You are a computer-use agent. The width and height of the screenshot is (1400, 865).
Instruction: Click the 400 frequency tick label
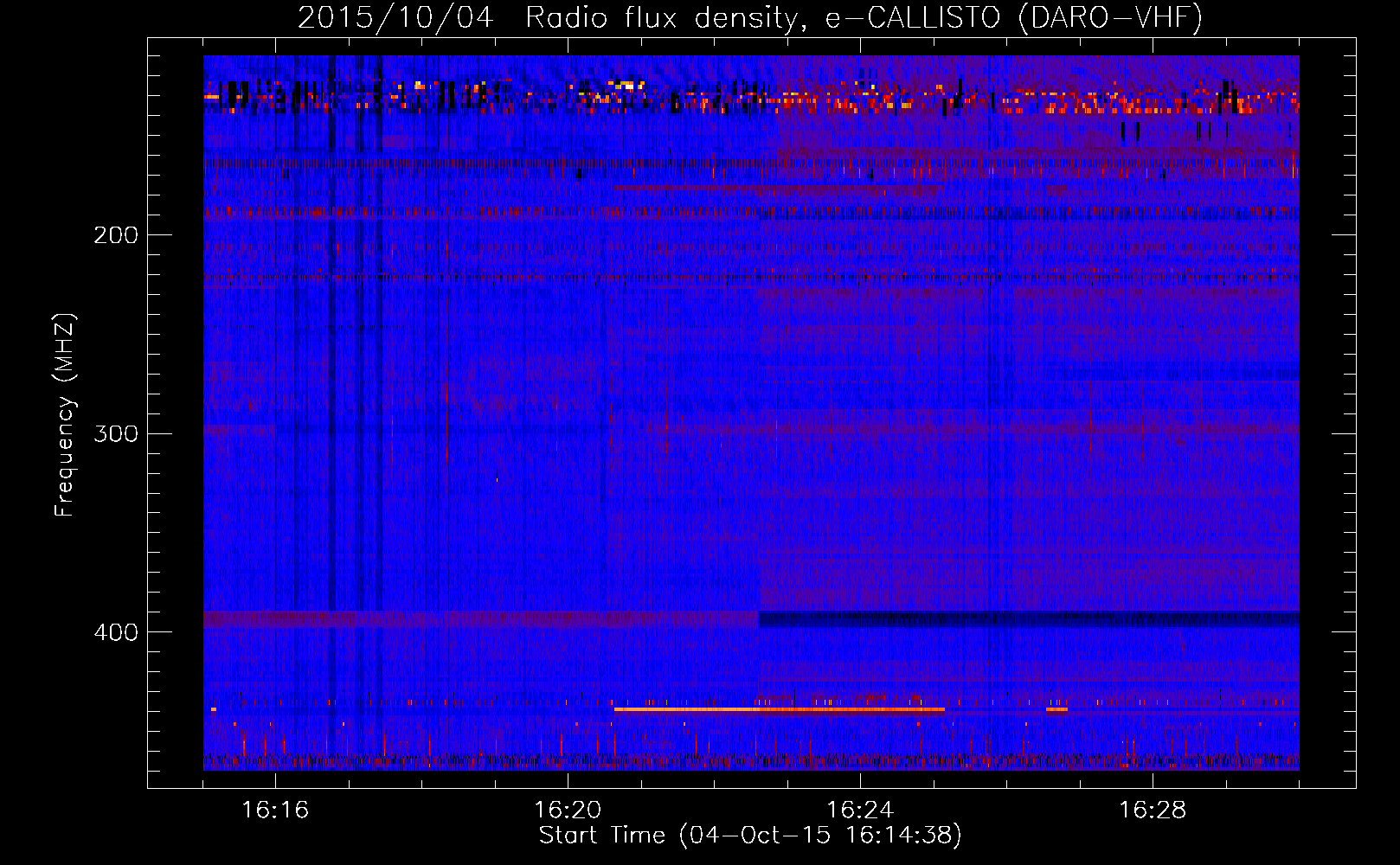click(116, 632)
